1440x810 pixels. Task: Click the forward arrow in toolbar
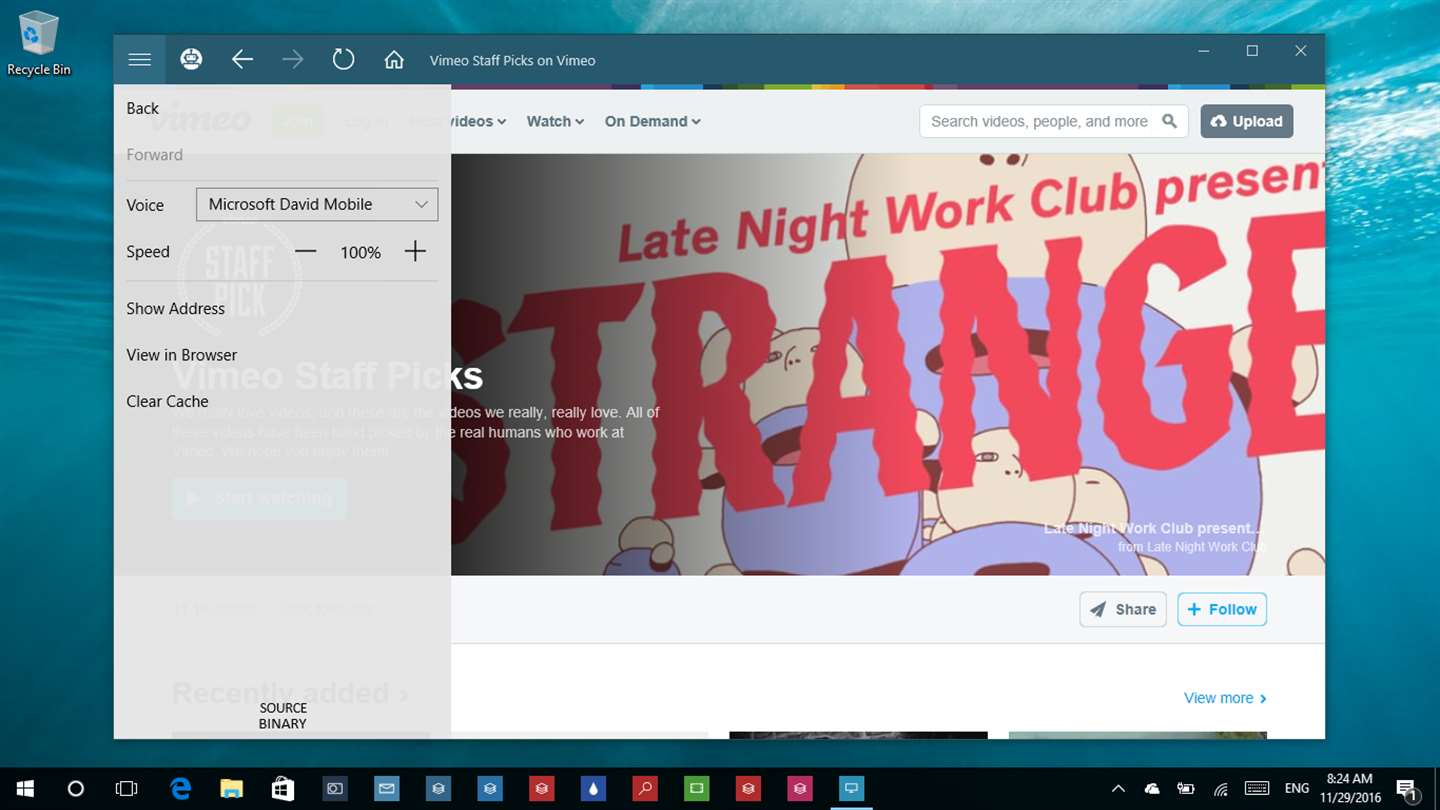(293, 60)
